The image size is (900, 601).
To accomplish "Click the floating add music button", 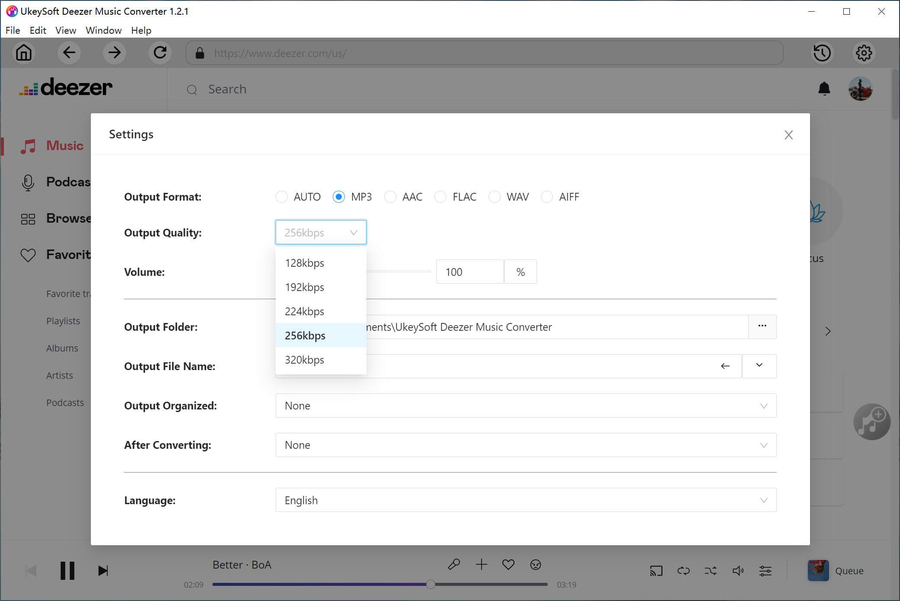I will coord(871,421).
